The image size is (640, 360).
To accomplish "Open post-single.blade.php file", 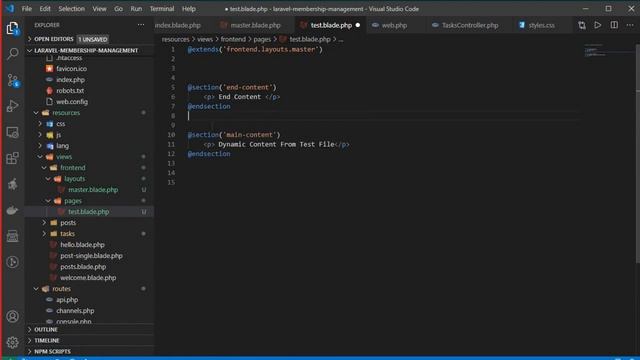I will coord(91,256).
